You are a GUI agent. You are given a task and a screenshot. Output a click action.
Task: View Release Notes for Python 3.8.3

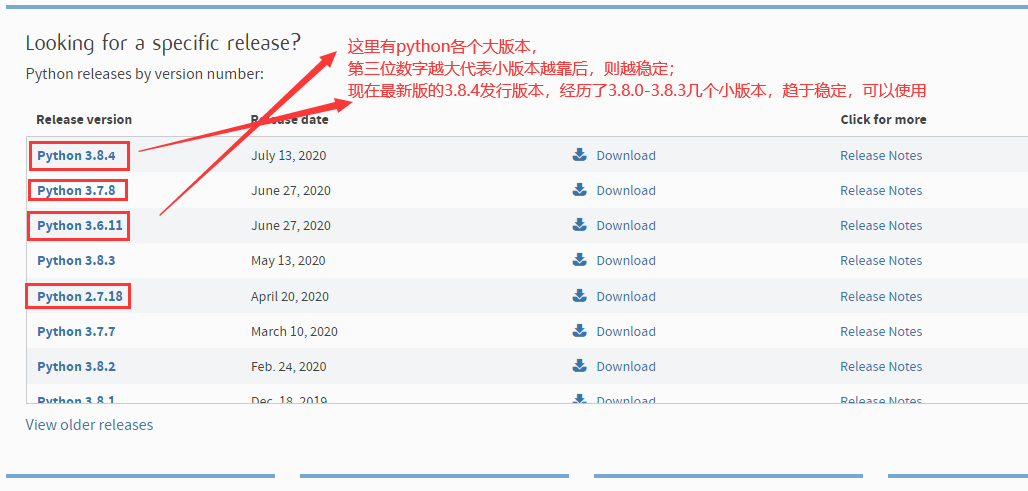(x=881, y=261)
